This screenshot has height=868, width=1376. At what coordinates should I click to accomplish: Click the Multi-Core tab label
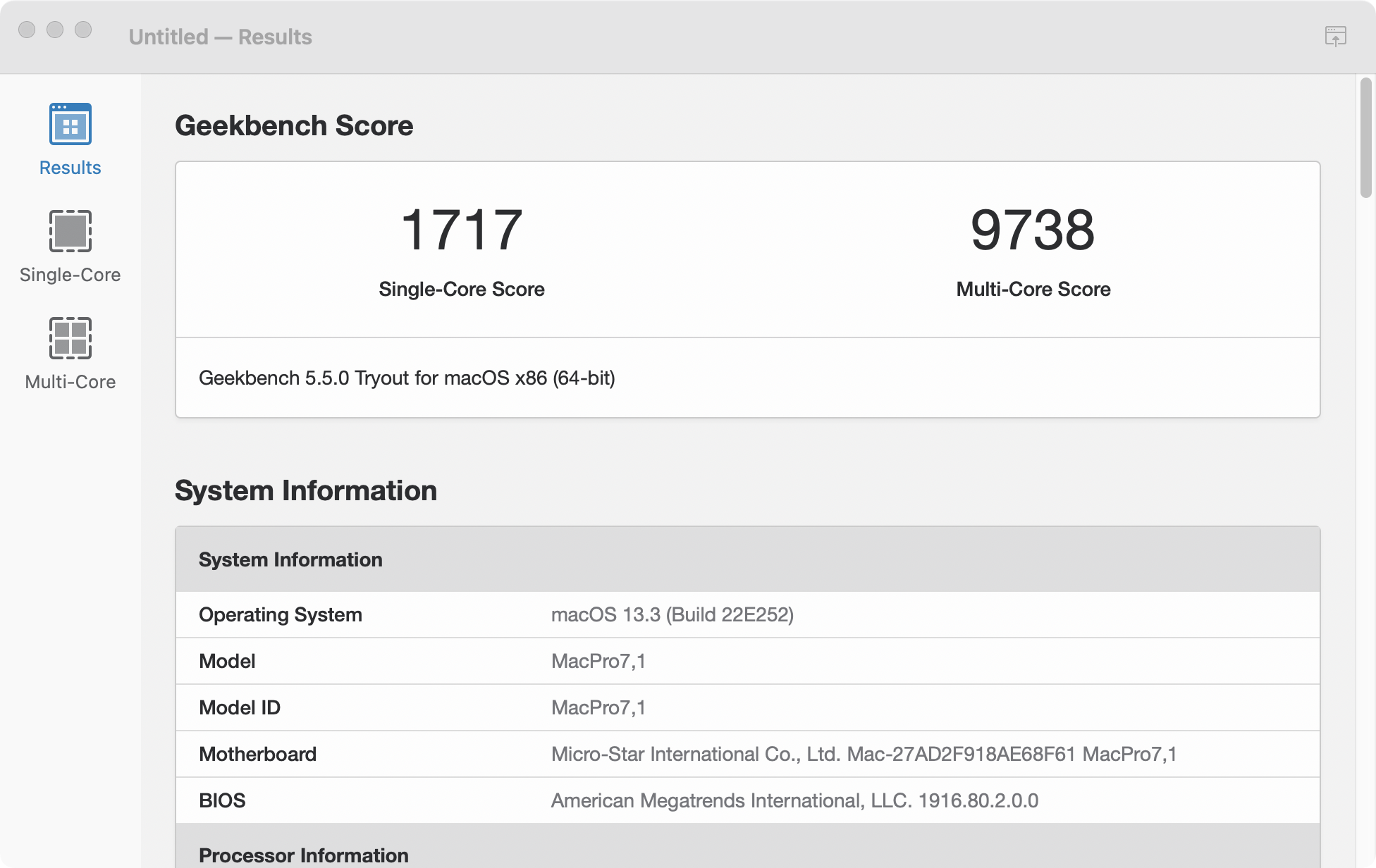(70, 382)
